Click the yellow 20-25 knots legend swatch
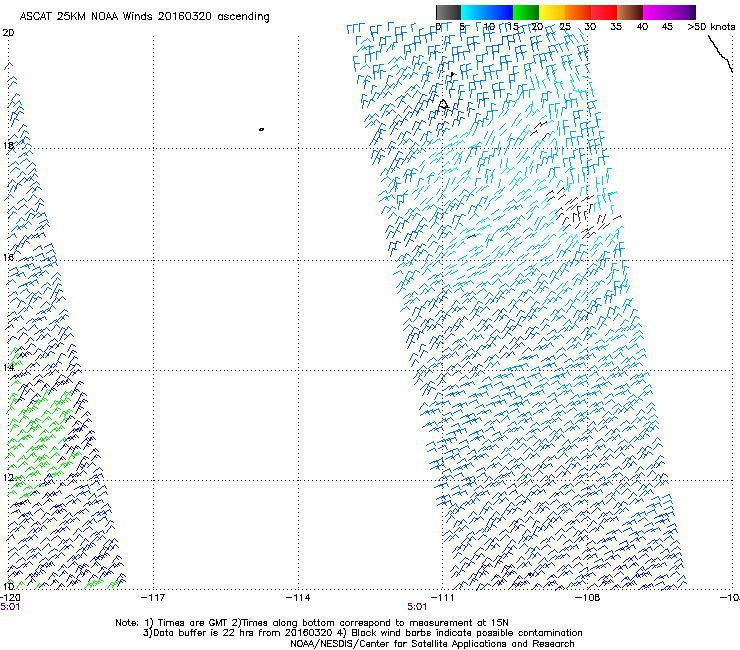 (552, 12)
